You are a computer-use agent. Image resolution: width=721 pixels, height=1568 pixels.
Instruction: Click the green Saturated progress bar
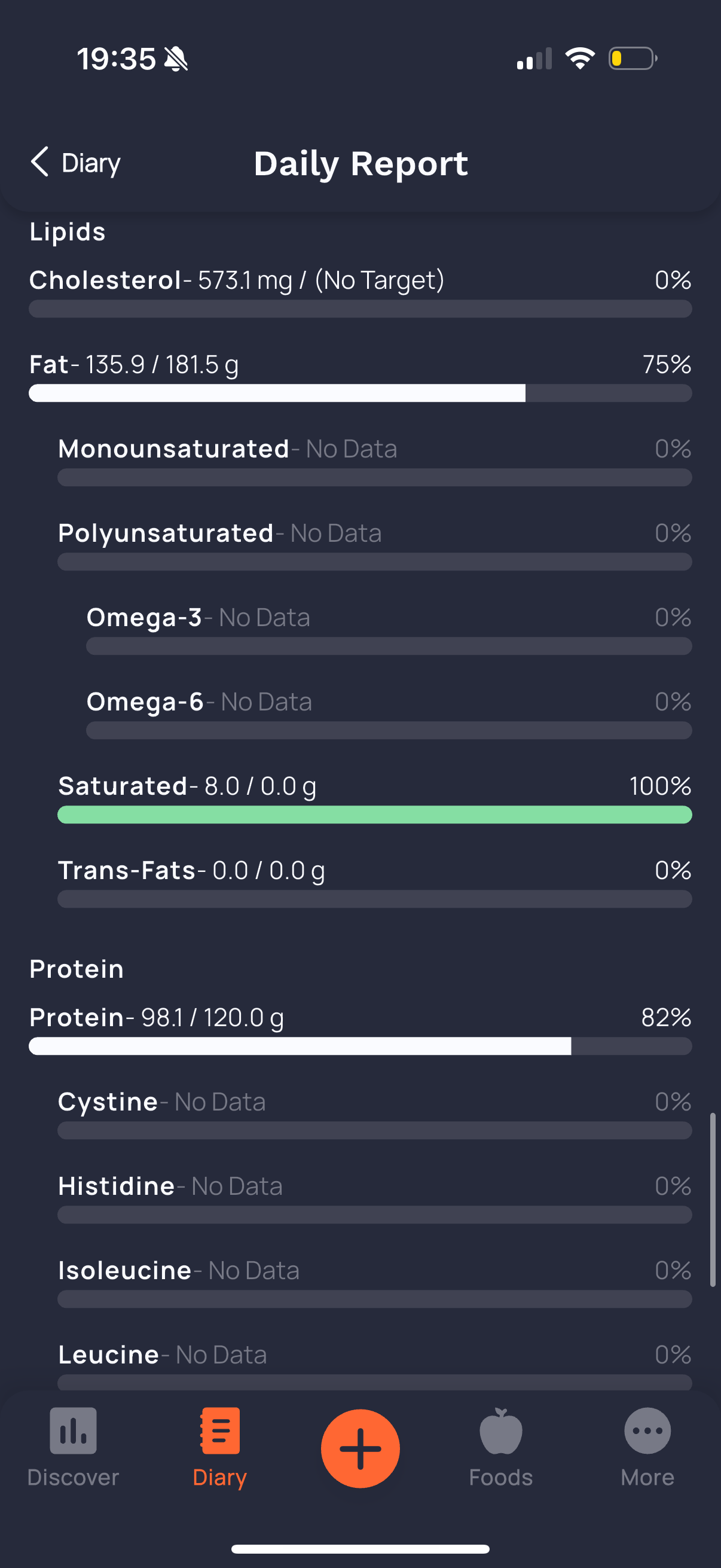[x=375, y=815]
